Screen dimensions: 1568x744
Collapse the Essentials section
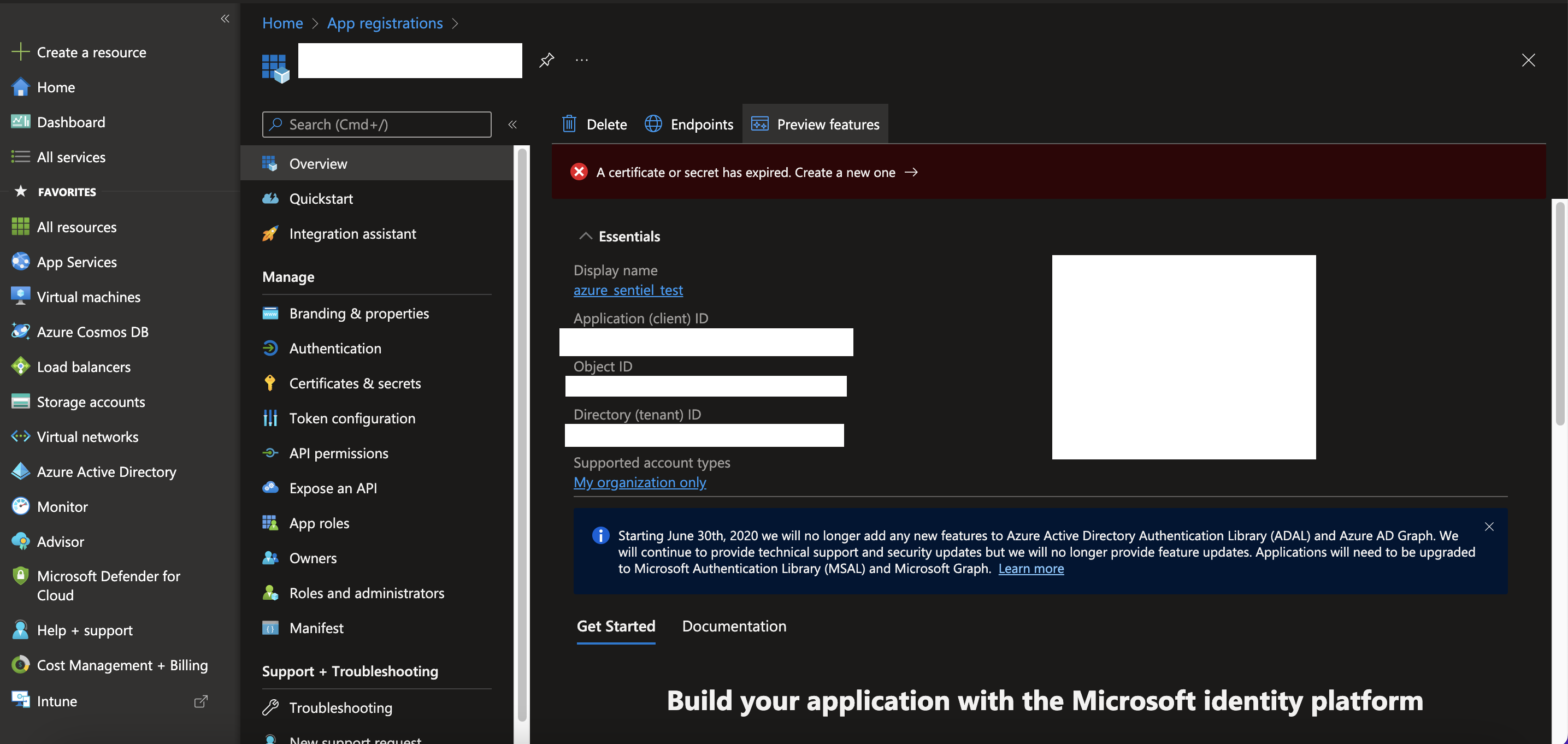coord(585,236)
